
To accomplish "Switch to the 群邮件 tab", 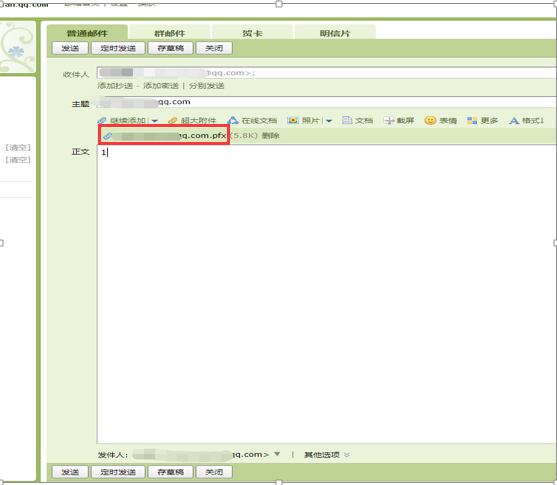I will coord(170,33).
